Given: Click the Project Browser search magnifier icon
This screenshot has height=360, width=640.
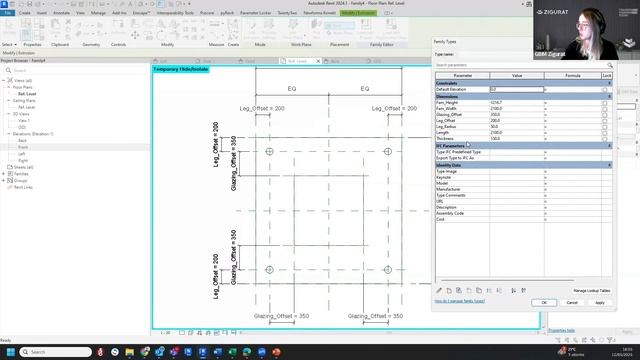Looking at the screenshot, I should [x=9, y=70].
